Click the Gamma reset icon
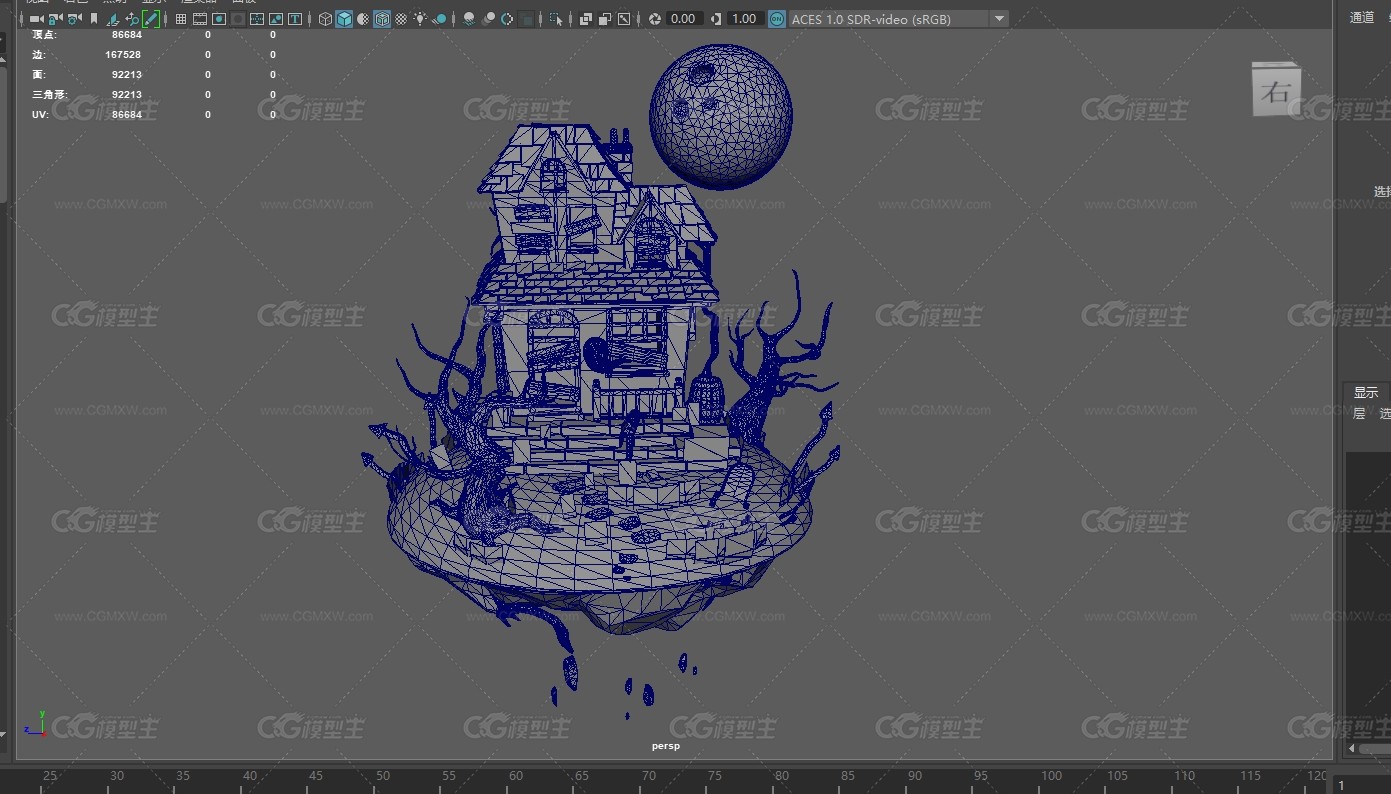 [716, 19]
